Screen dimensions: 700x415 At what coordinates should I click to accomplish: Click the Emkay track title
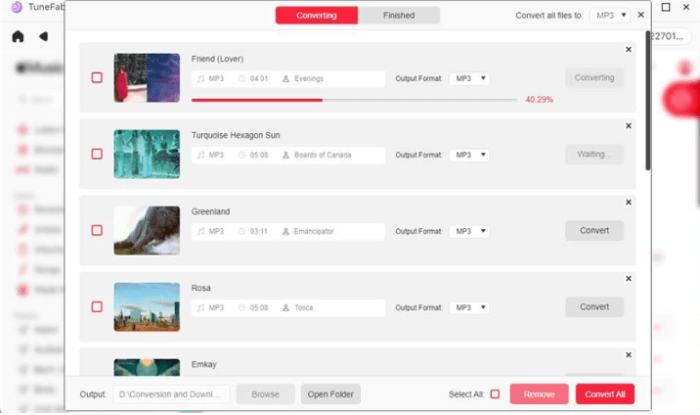point(204,364)
